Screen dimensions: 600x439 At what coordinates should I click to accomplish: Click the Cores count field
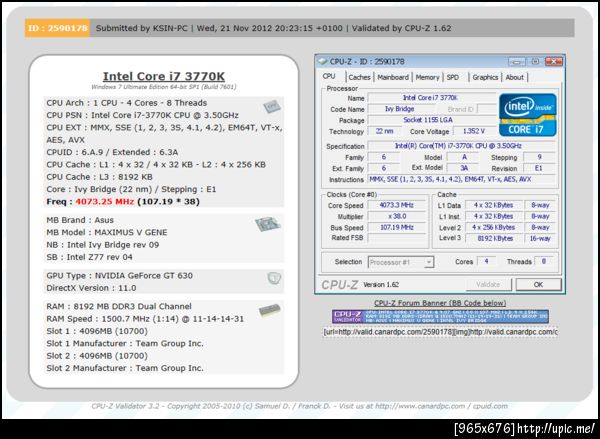point(486,261)
